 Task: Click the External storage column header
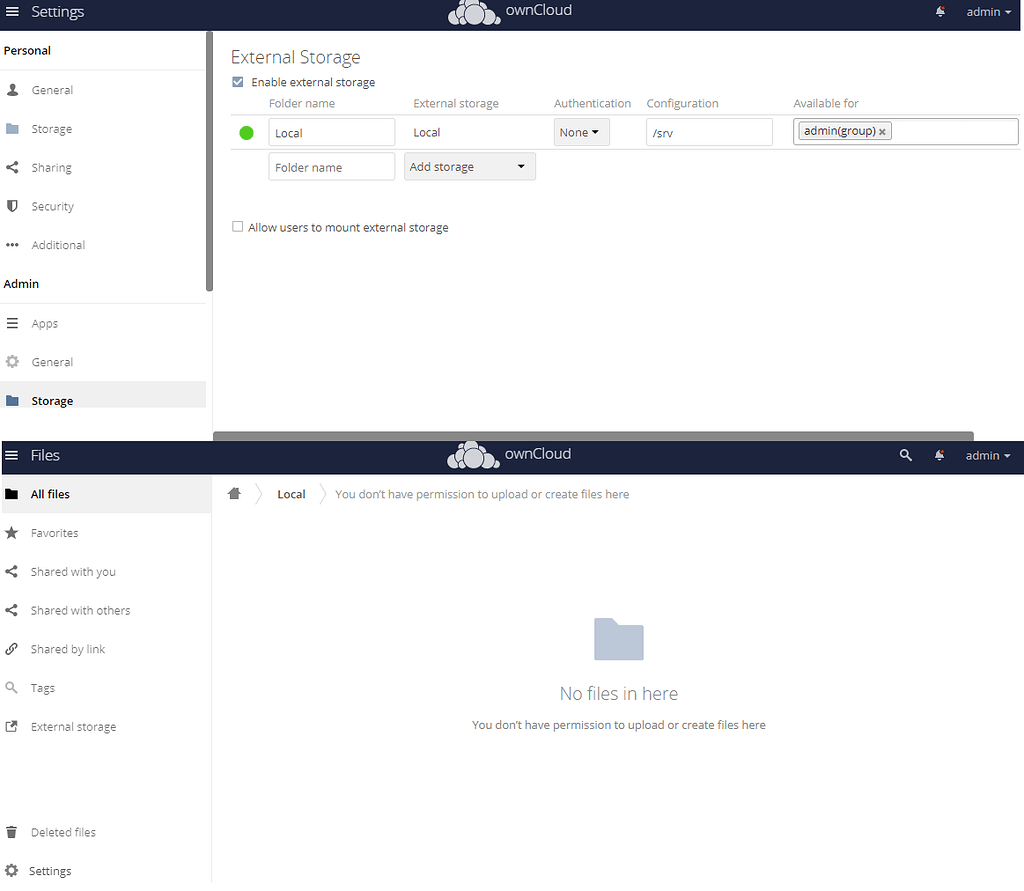click(456, 103)
